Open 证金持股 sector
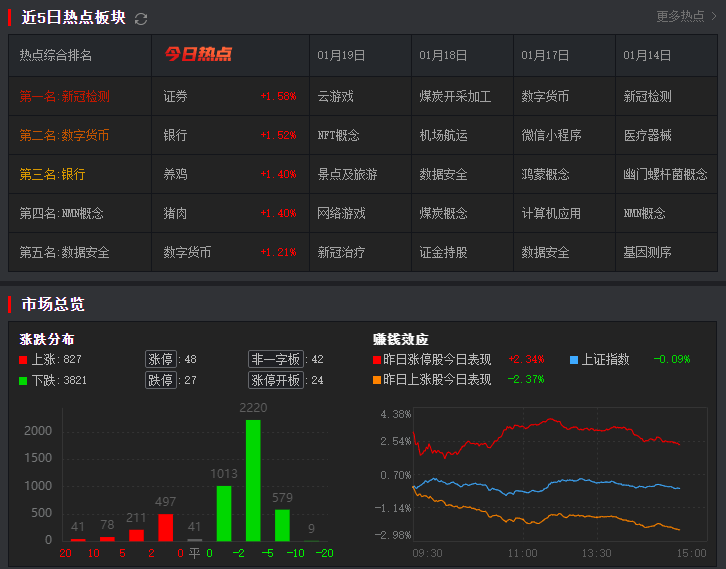 [x=443, y=252]
